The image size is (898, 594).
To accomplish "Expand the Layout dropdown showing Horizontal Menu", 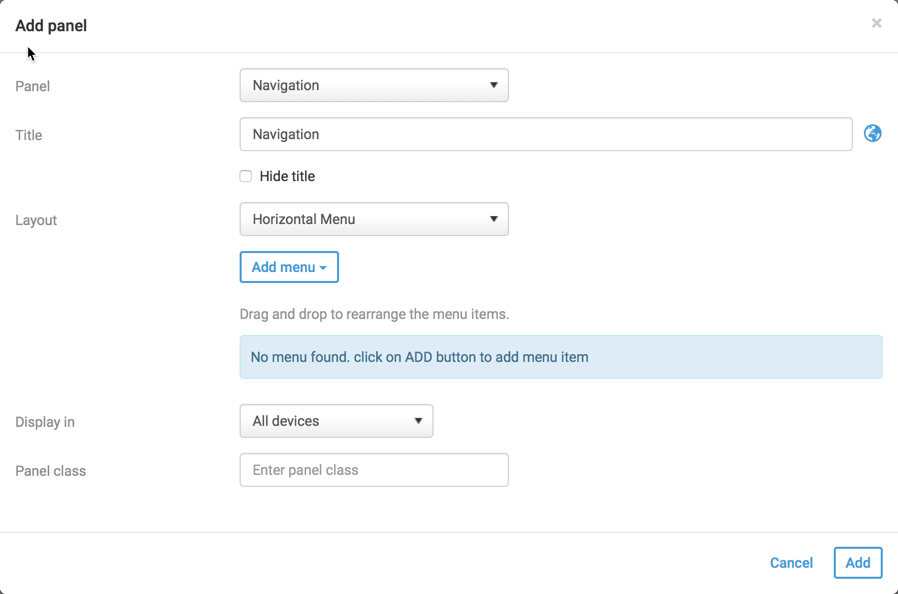I will (374, 220).
